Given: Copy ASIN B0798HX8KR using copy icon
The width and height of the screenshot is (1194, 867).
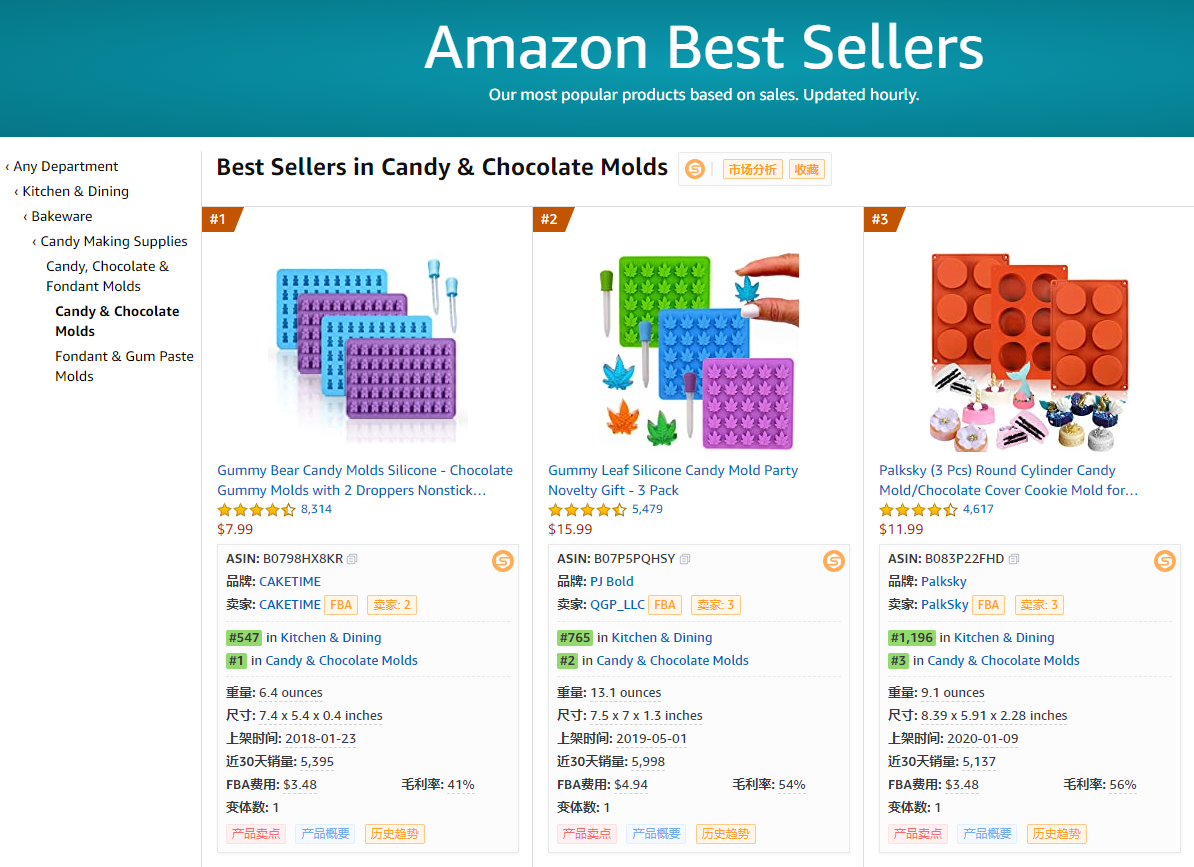Looking at the screenshot, I should 352,559.
